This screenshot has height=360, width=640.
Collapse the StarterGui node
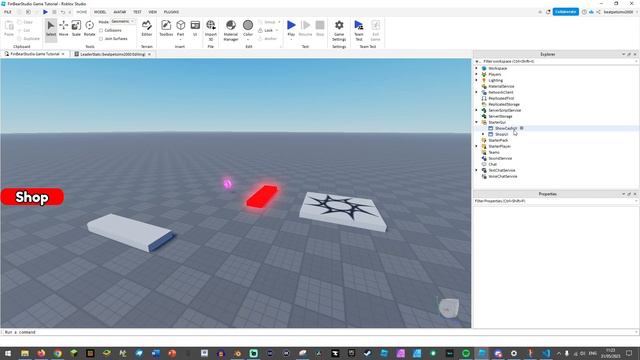476,122
